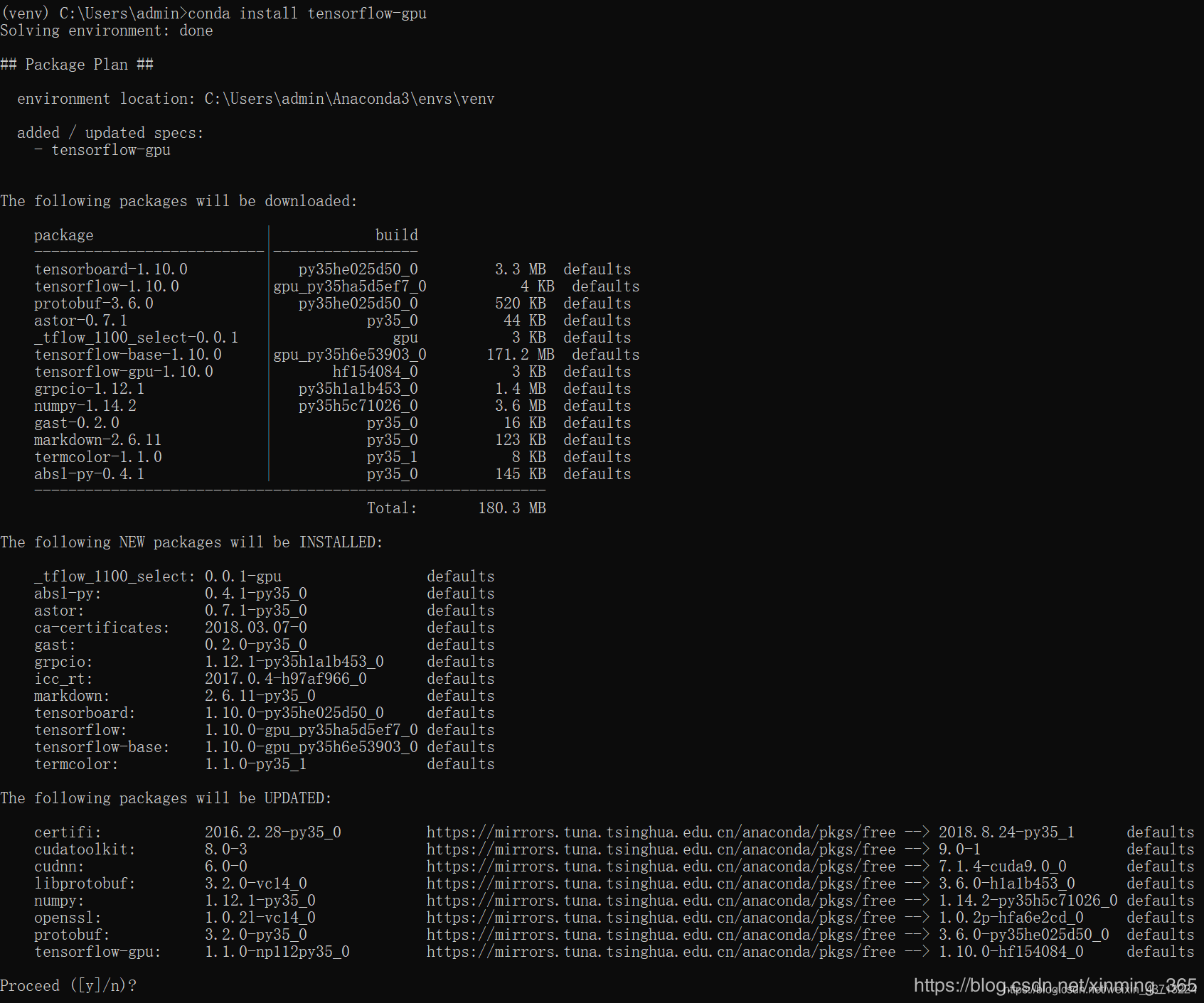
Task: Click the '- tensorflow-gpu' spec line
Action: pyautogui.click(x=102, y=150)
